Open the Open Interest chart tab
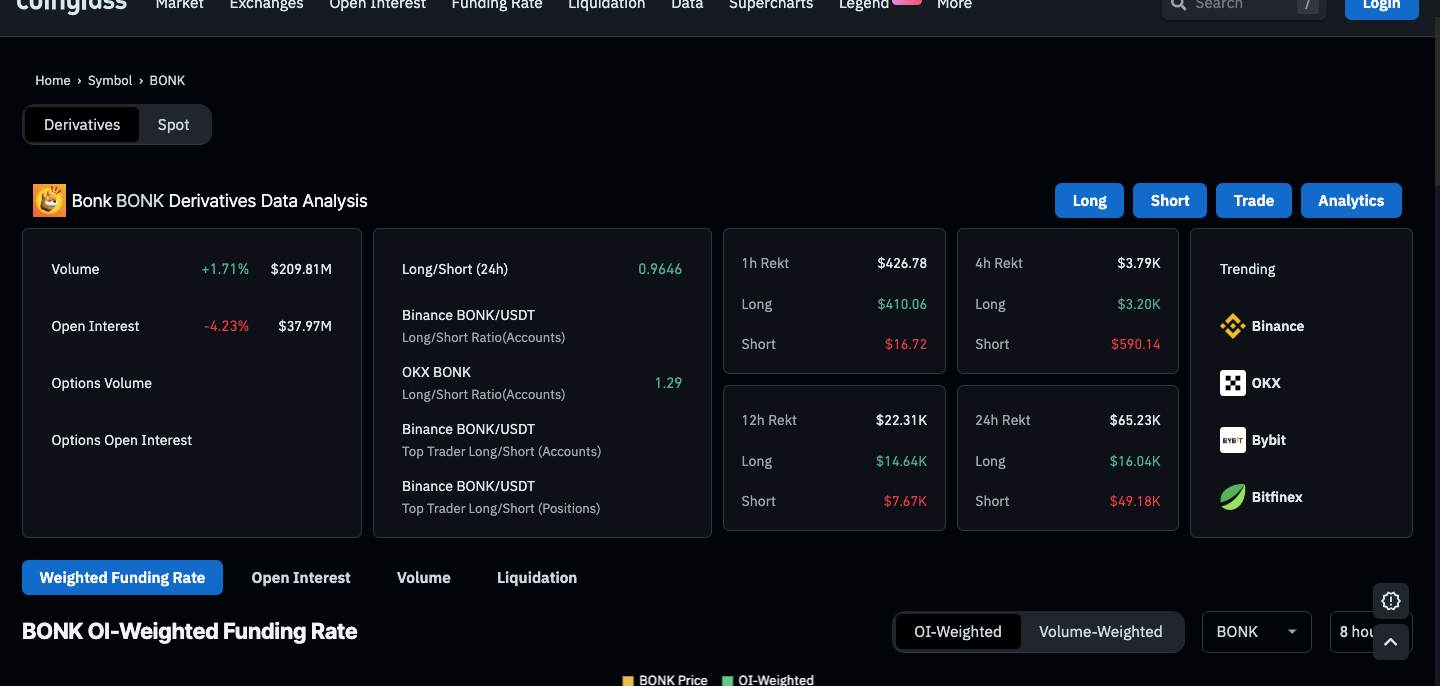Screen dimensions: 1440x686 pyautogui.click(x=301, y=578)
